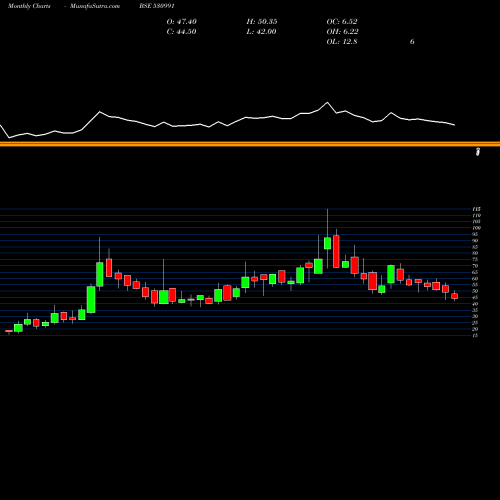Image resolution: width=500 pixels, height=500 pixels.
Task: Click the 15 price axis label
Action: (x=475, y=336)
